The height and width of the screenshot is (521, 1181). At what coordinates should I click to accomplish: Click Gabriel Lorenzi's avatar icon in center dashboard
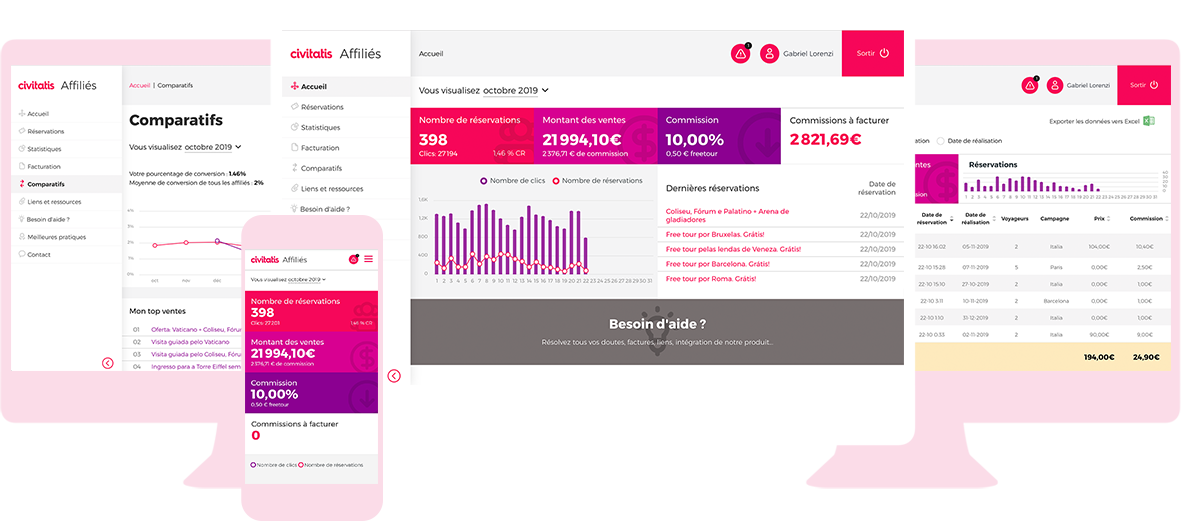click(x=769, y=54)
